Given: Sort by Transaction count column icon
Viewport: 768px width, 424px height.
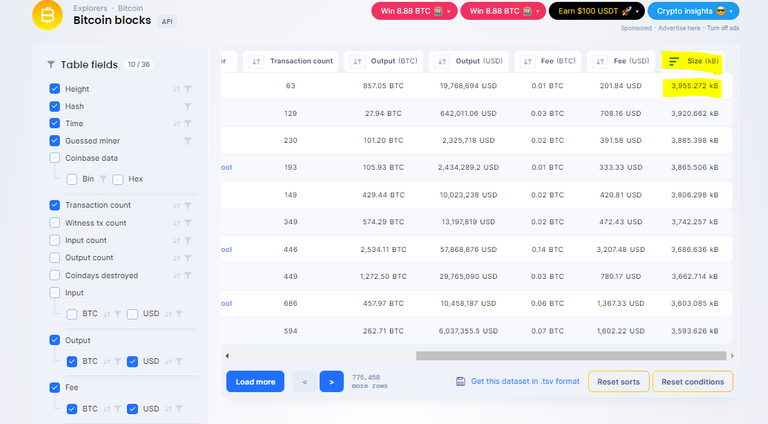Looking at the screenshot, I should click(x=256, y=62).
